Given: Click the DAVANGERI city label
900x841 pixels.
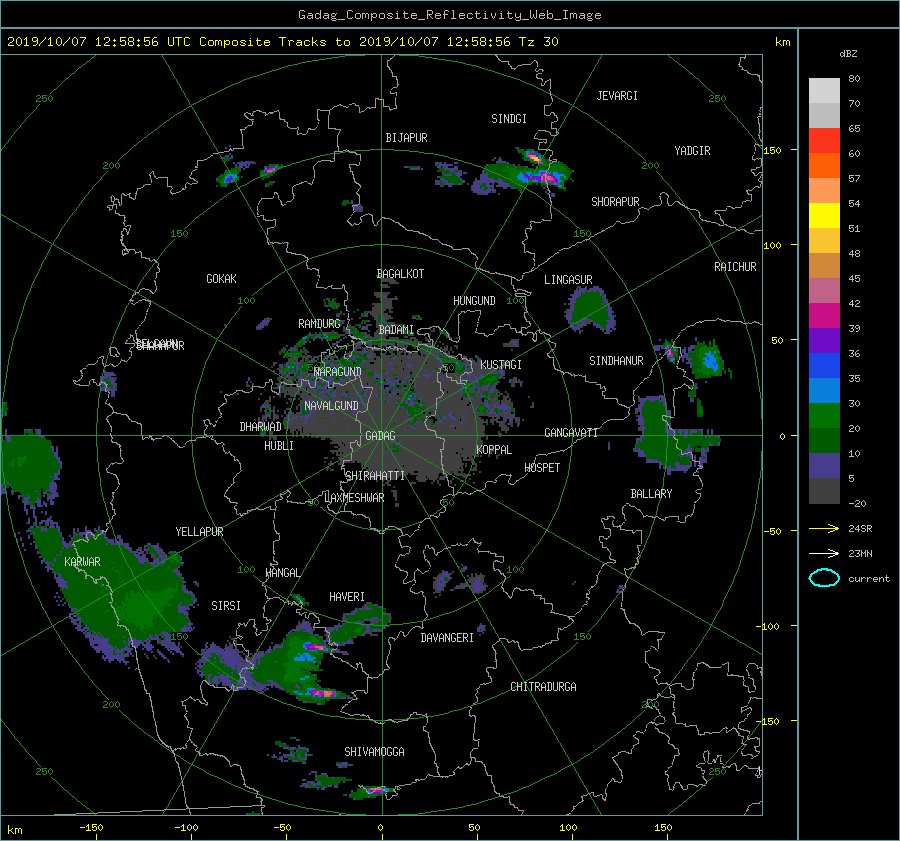Looking at the screenshot, I should tap(447, 638).
